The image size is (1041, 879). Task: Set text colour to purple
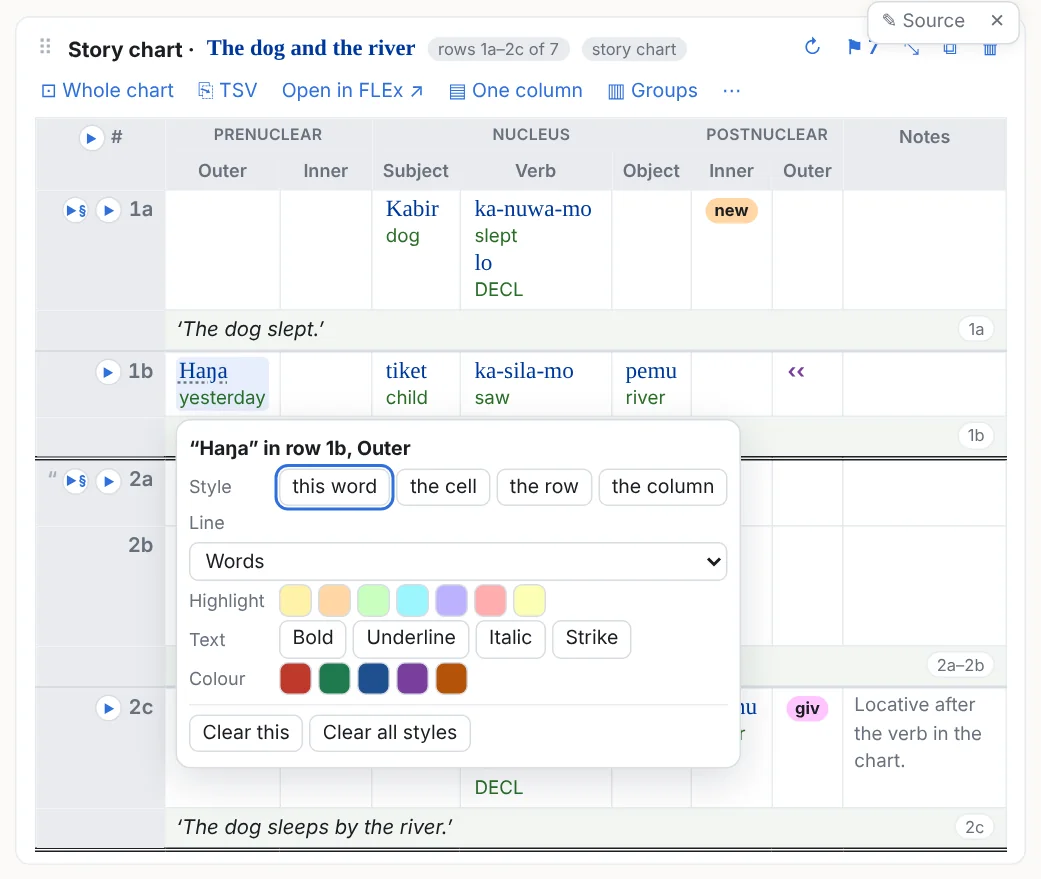tap(412, 679)
